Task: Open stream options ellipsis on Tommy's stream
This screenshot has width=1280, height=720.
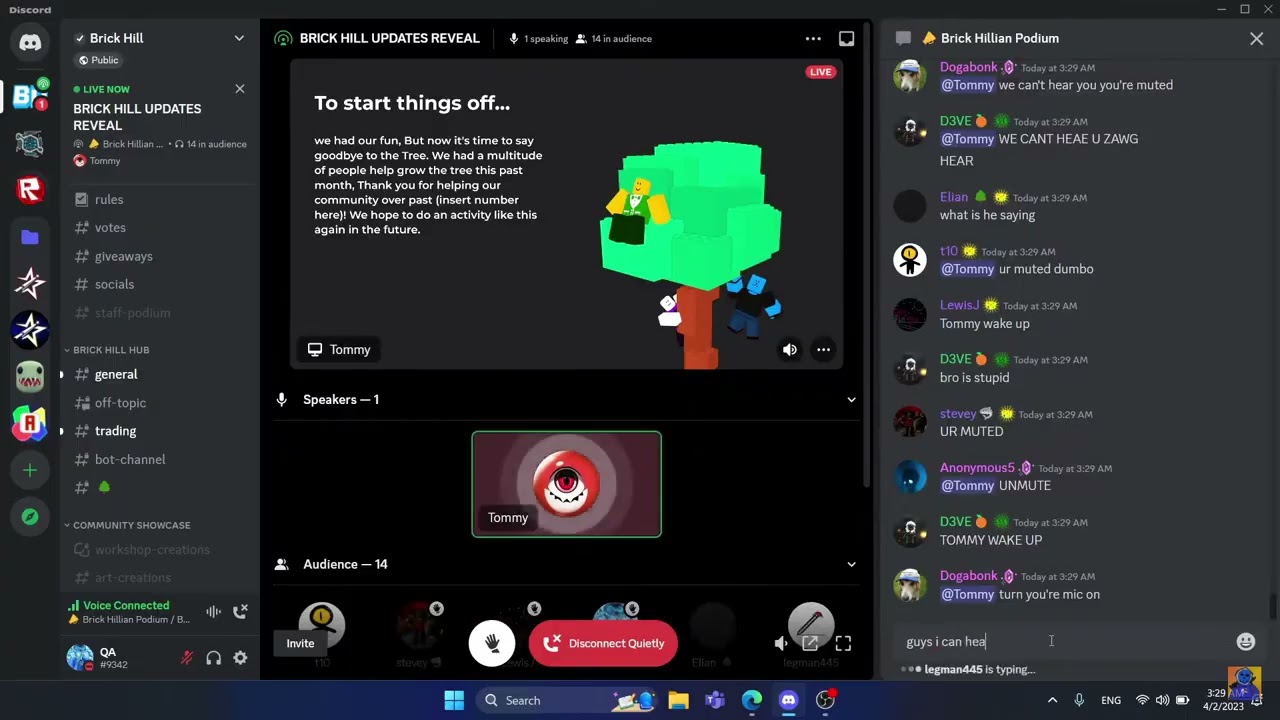Action: coord(823,350)
